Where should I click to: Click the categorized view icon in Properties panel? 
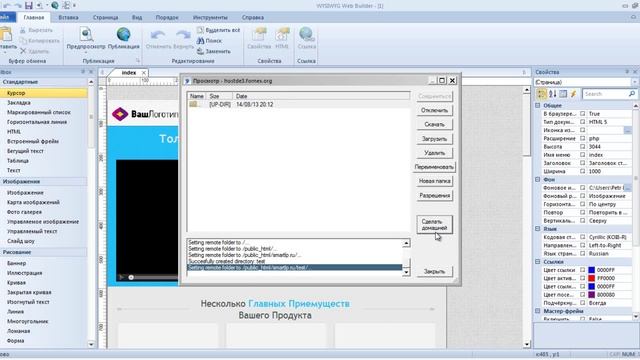(x=541, y=94)
